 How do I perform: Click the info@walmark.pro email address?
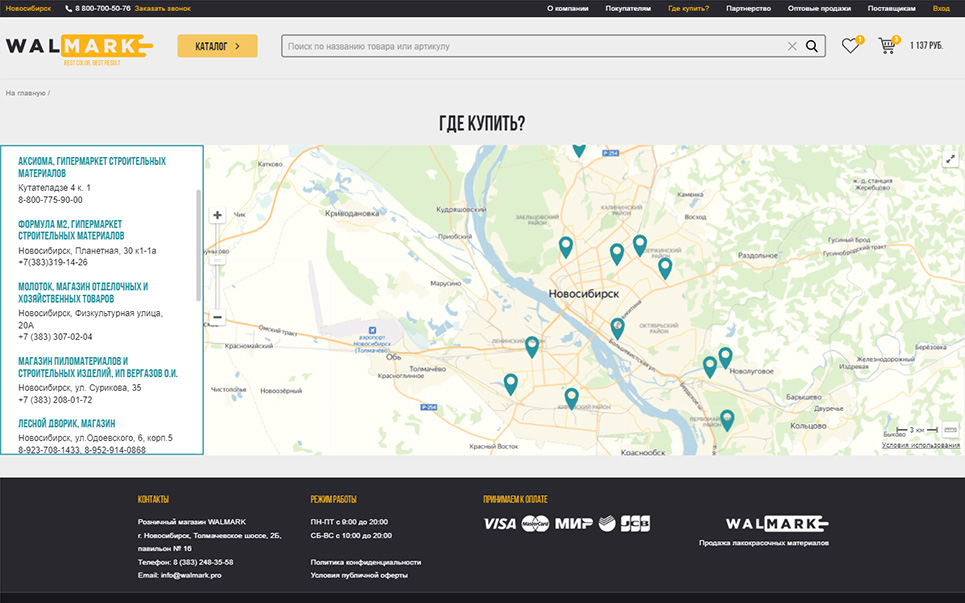point(191,575)
